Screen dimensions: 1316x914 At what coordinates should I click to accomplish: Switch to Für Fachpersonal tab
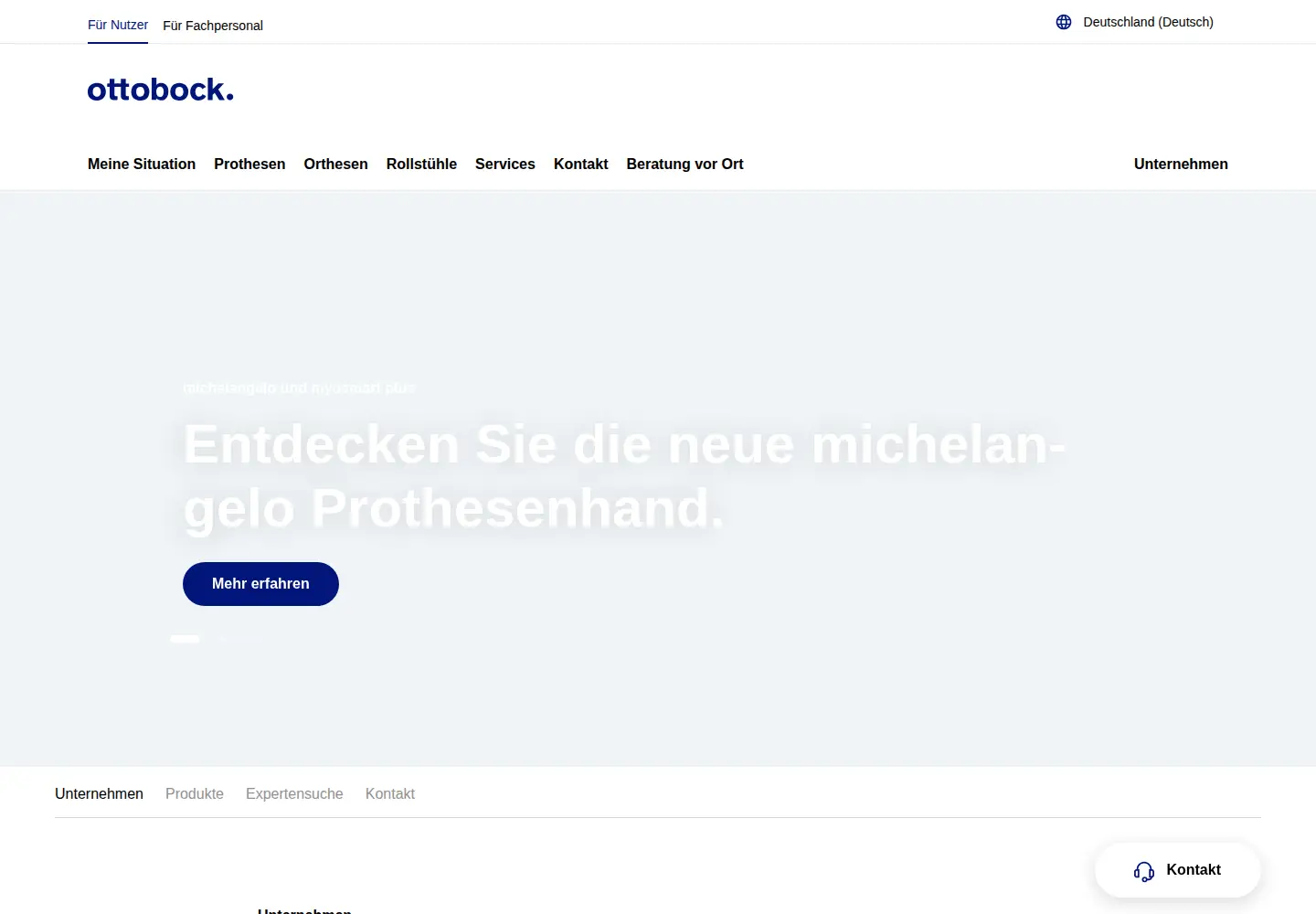(213, 26)
